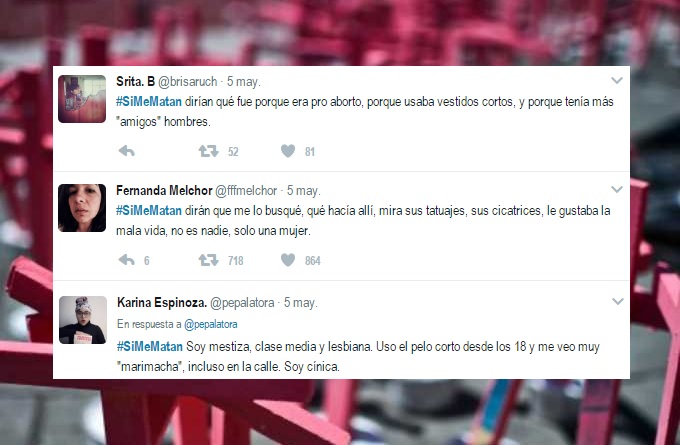Open options chevron on Fernanda Melchor's tweet

pos(617,189)
